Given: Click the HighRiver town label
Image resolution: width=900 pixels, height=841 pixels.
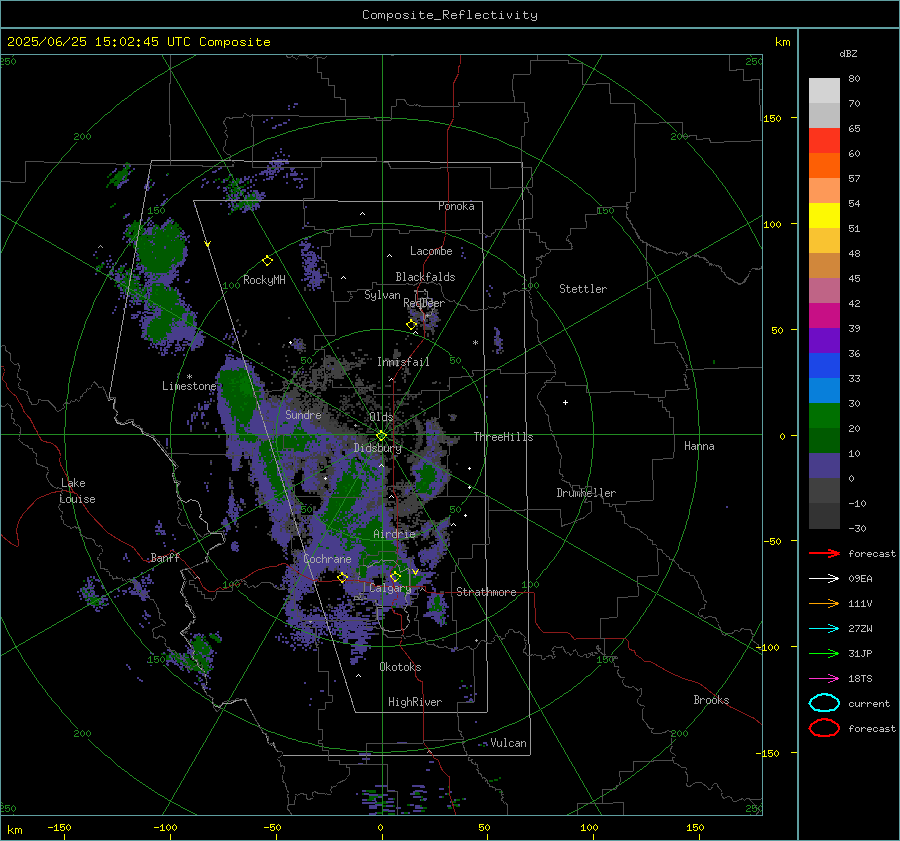Looking at the screenshot, I should [415, 702].
